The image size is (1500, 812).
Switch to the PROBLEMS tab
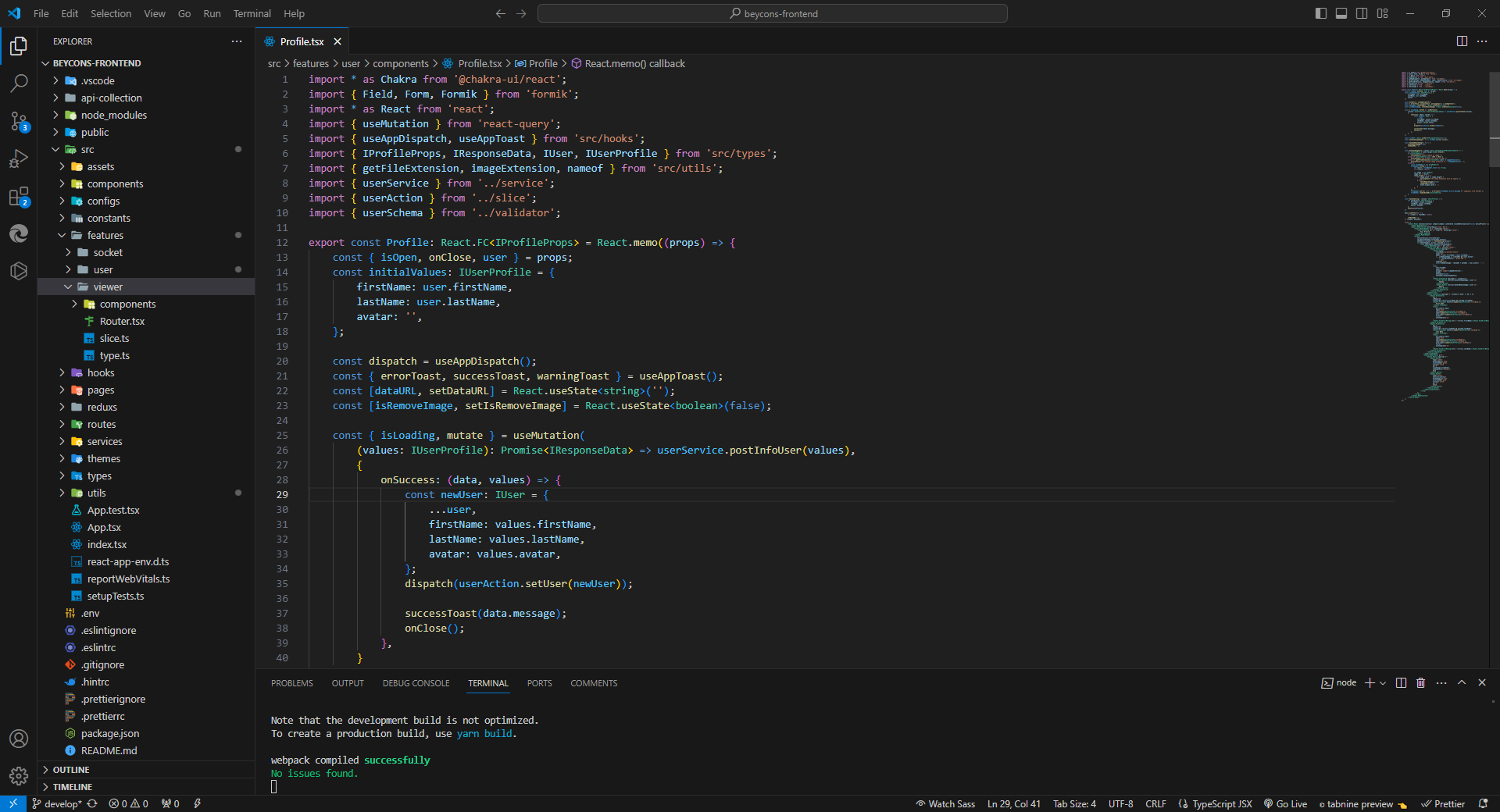click(x=291, y=683)
